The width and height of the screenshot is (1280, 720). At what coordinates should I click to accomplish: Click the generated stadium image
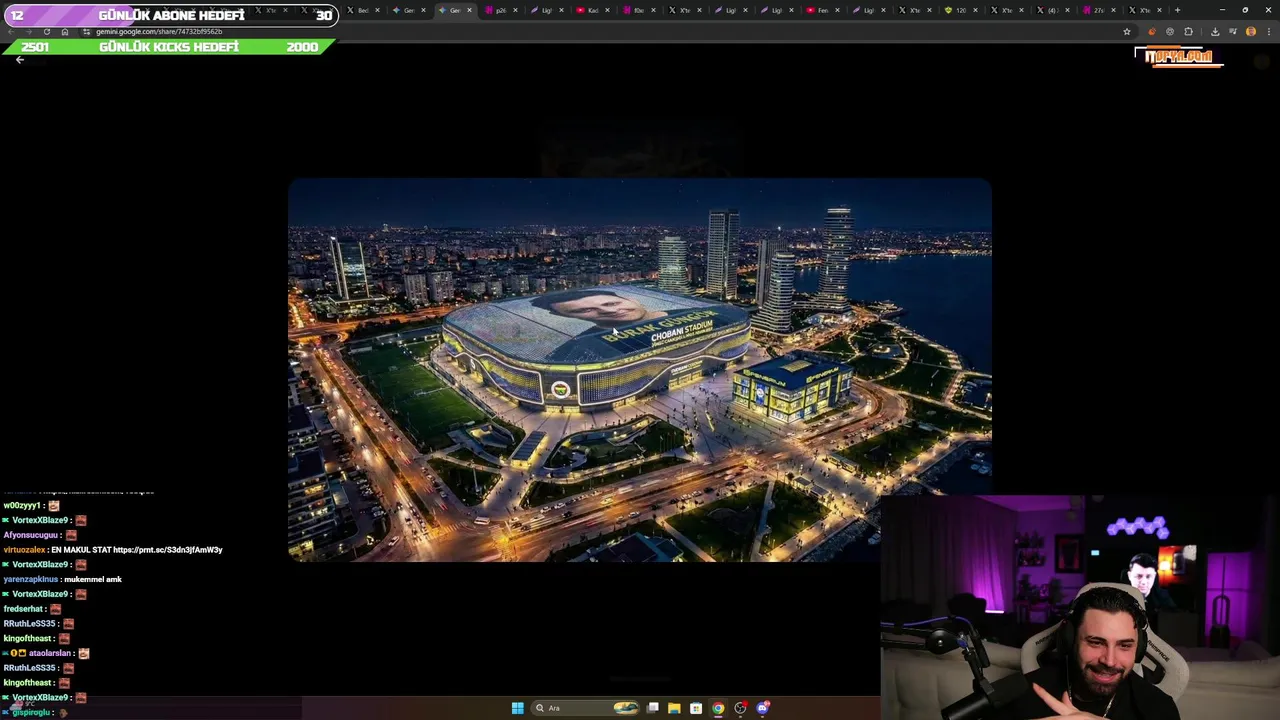pyautogui.click(x=640, y=370)
